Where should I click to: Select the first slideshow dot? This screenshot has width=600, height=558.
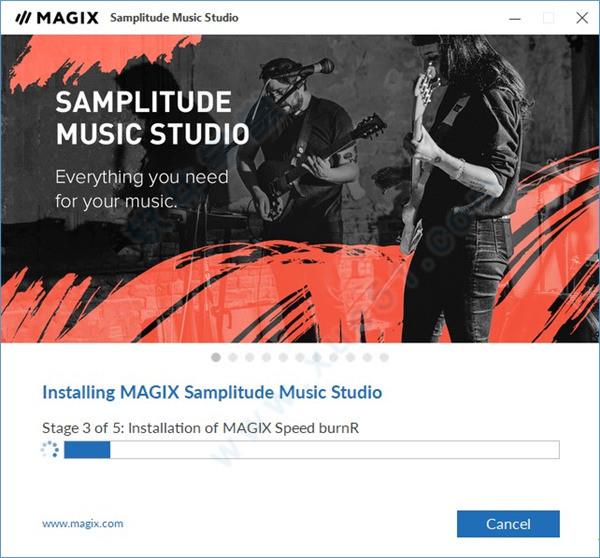pyautogui.click(x=216, y=357)
